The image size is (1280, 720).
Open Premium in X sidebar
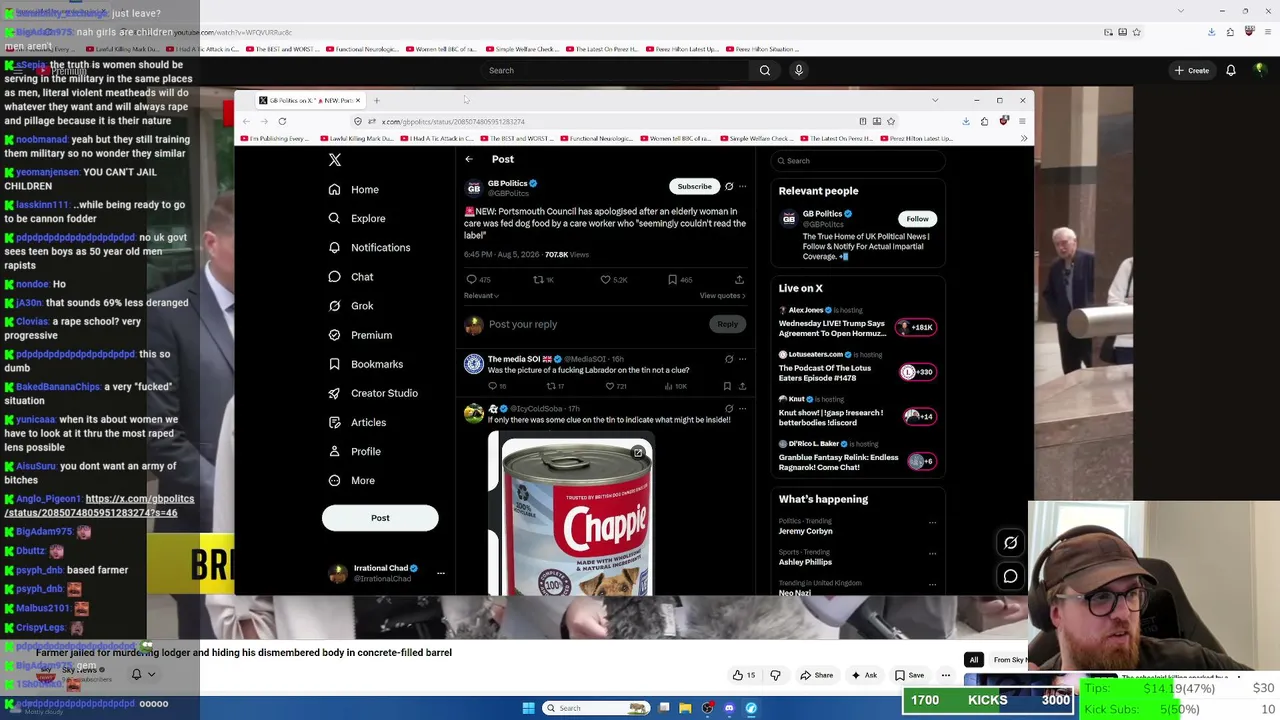pos(360,335)
